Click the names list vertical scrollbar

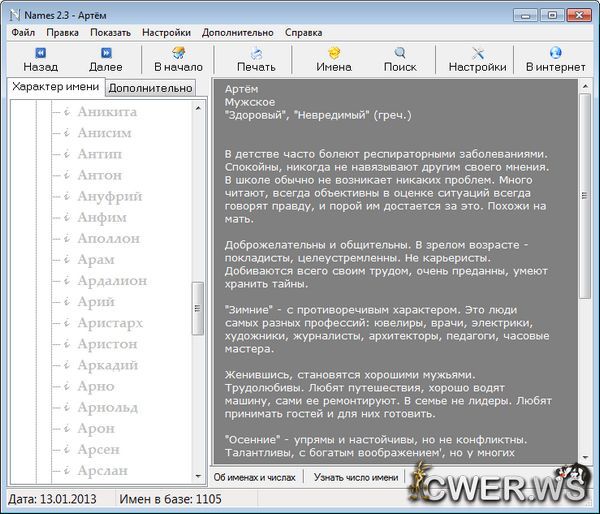198,310
